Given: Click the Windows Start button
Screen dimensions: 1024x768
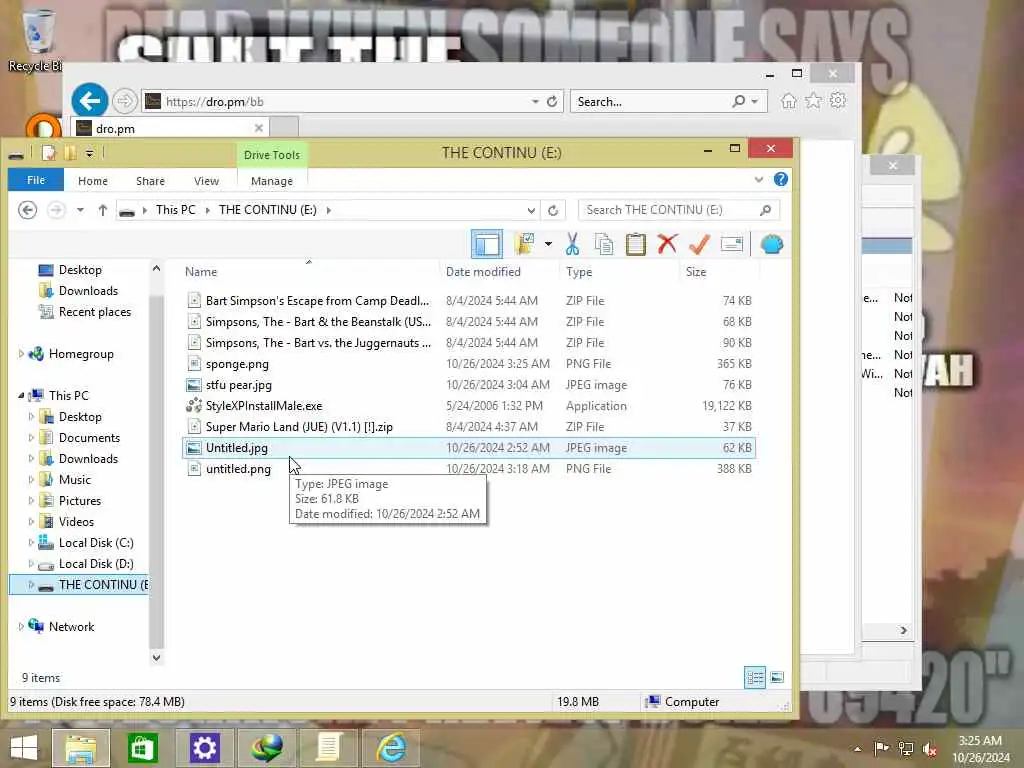Looking at the screenshot, I should pyautogui.click(x=24, y=747).
